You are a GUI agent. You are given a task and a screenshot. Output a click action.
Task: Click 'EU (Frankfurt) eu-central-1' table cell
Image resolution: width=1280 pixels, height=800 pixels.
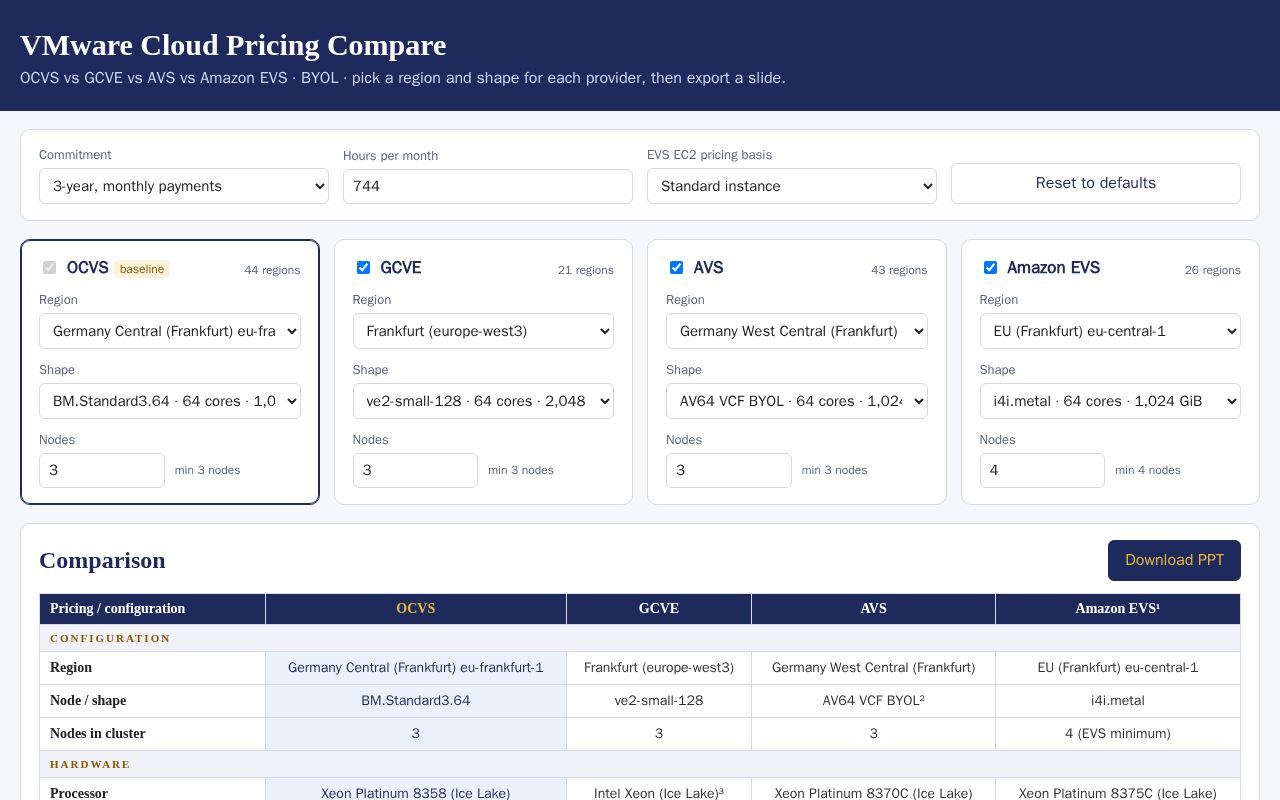(x=1118, y=668)
